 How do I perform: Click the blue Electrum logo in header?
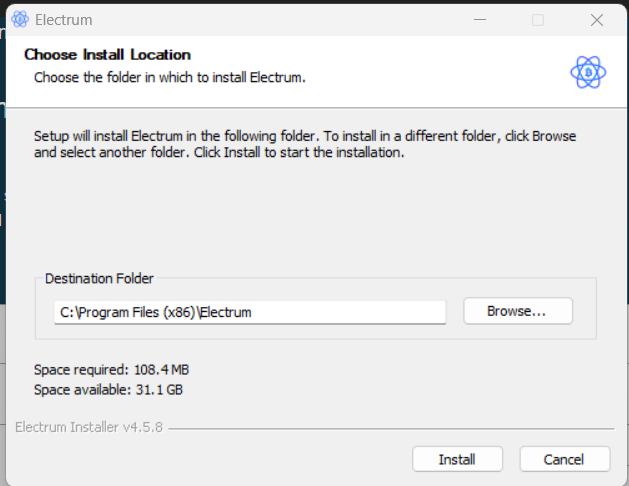pos(588,72)
